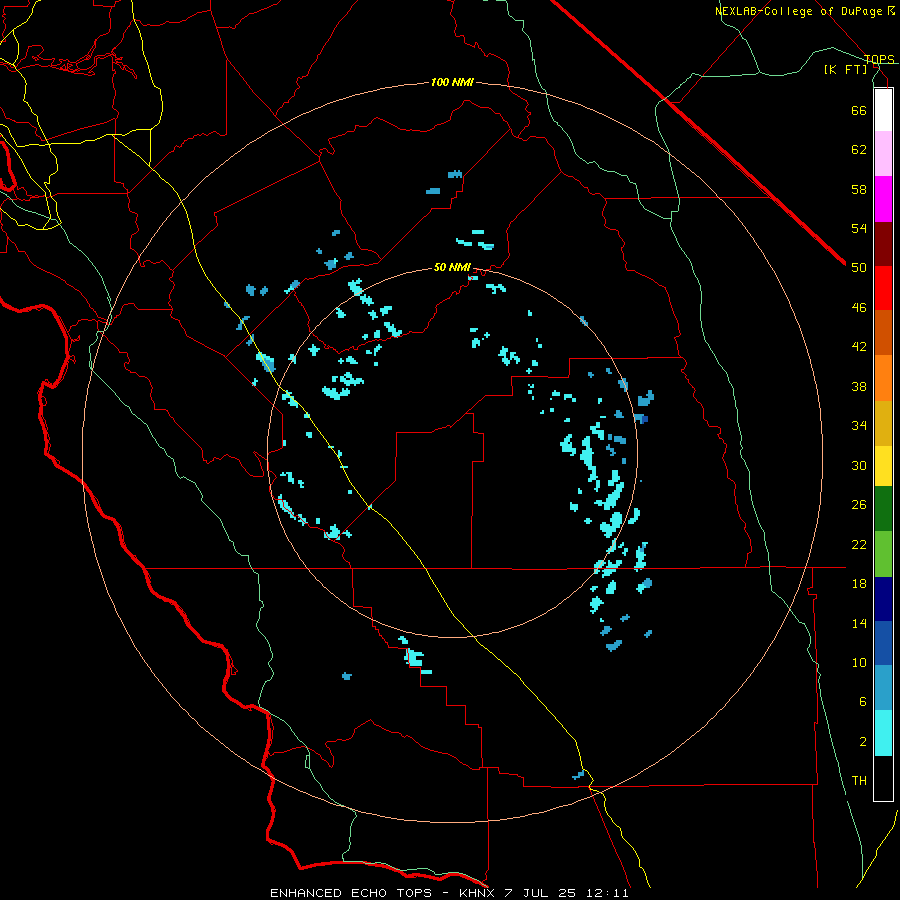900x900 pixels.
Task: Click the gold legend swatch
Action: [x=883, y=423]
